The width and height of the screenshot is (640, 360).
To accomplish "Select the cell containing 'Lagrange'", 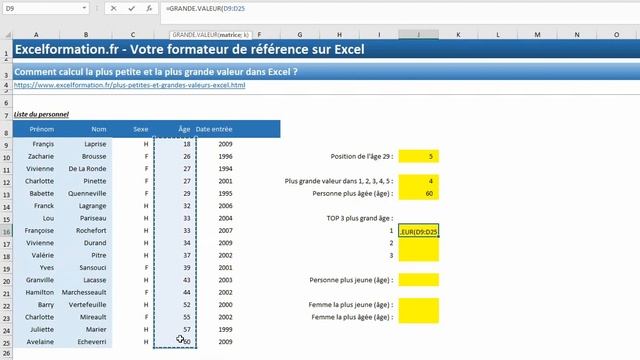I will [86, 206].
